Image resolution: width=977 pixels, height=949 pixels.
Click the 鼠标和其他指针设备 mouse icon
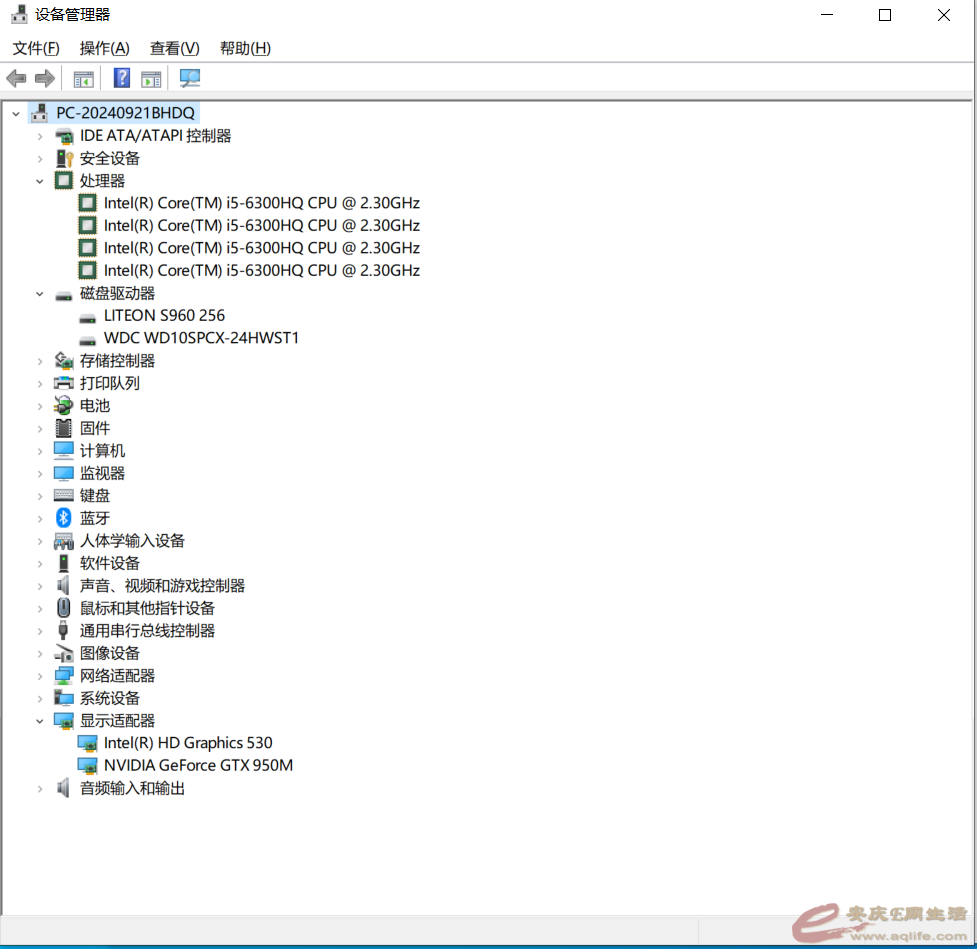[64, 608]
